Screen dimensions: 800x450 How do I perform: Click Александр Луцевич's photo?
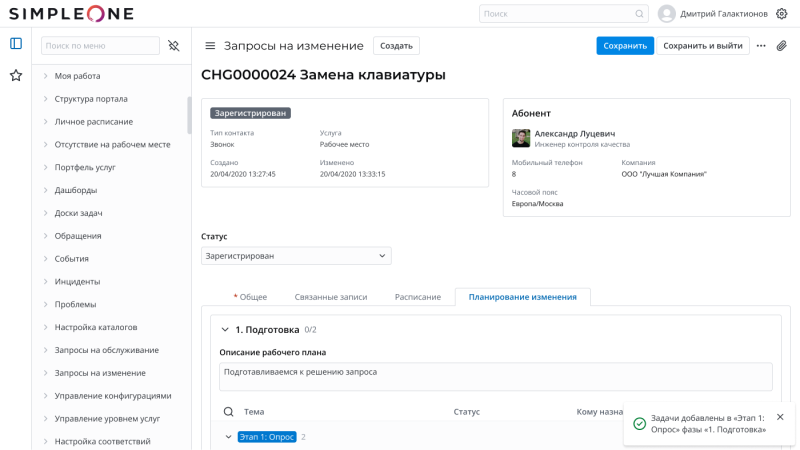pyautogui.click(x=521, y=138)
